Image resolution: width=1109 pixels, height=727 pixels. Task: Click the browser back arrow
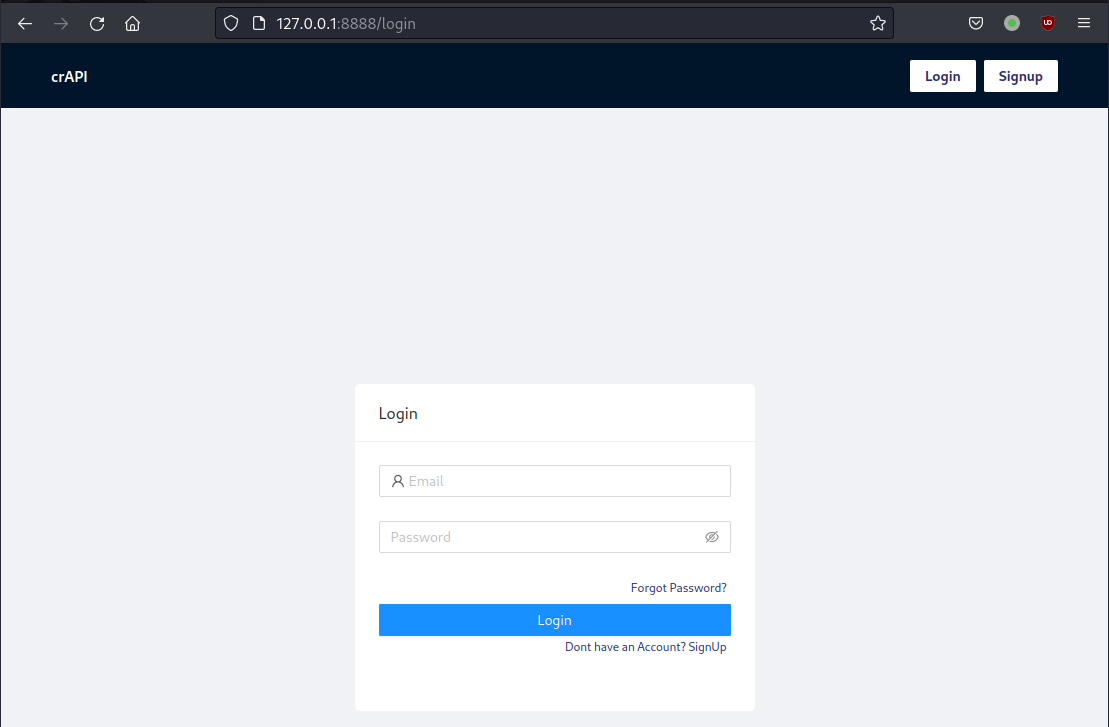25,24
